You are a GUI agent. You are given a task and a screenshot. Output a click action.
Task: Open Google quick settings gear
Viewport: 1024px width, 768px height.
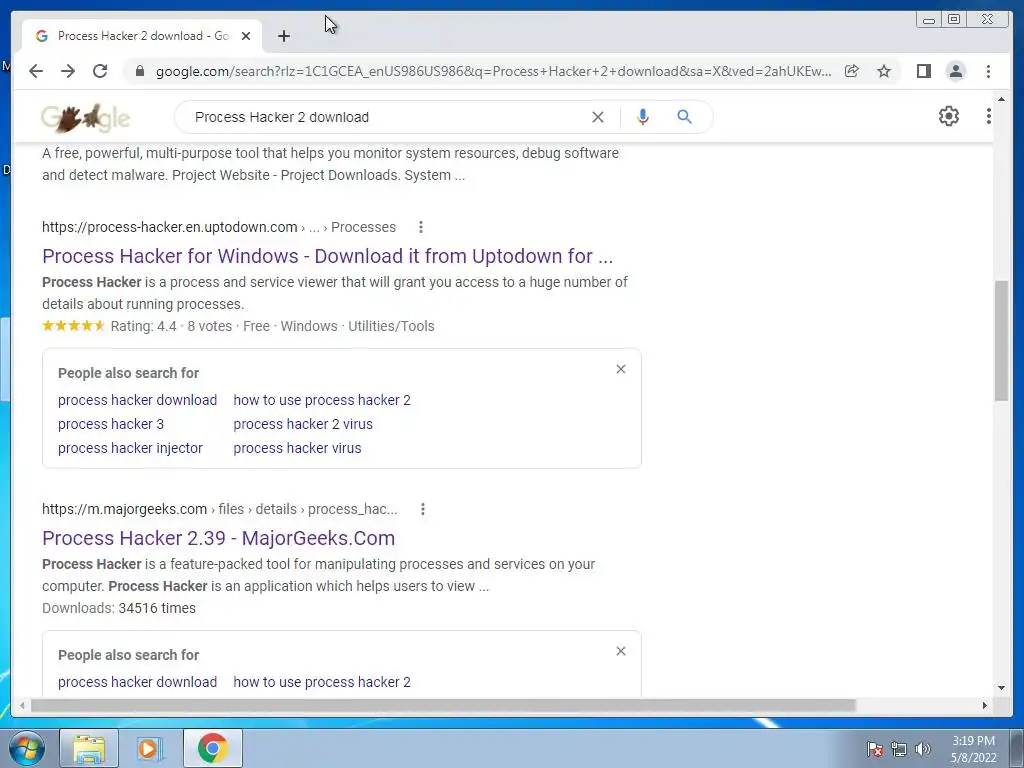949,116
